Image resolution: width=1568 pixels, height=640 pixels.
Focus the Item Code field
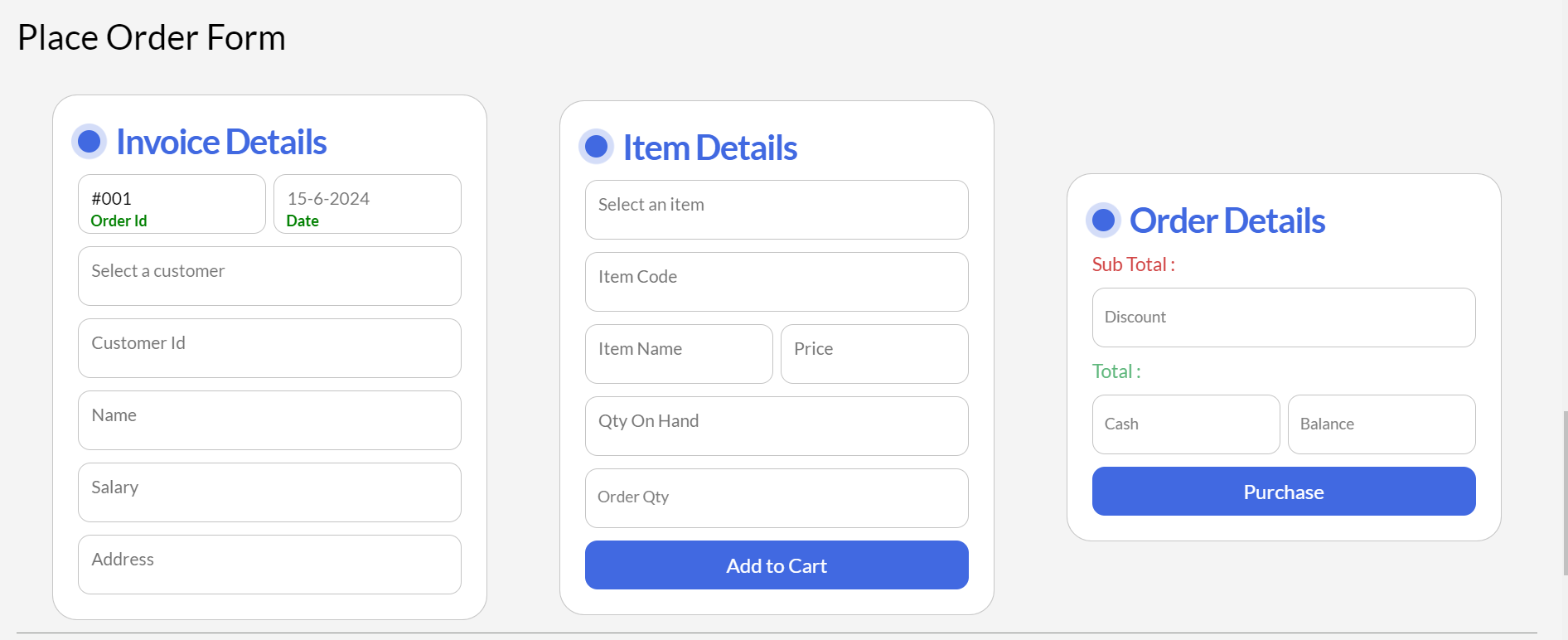777,282
